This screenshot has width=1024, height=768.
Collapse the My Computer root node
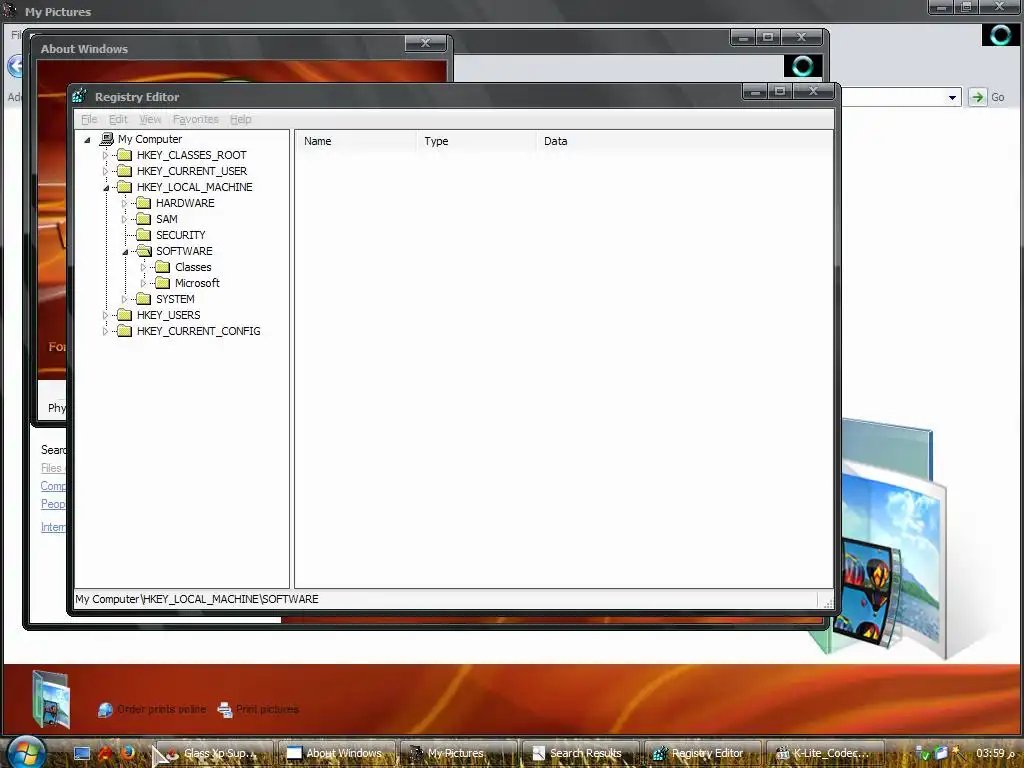click(87, 139)
